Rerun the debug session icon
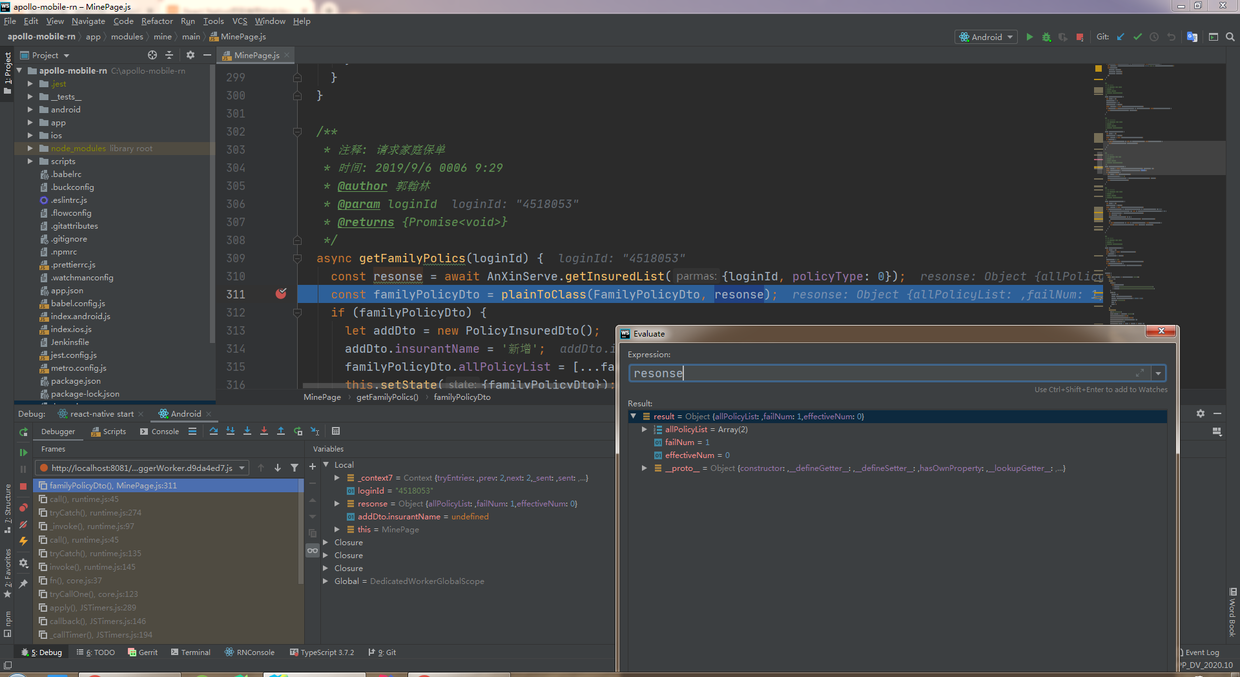Screen dimensions: 1240x677 pos(24,432)
